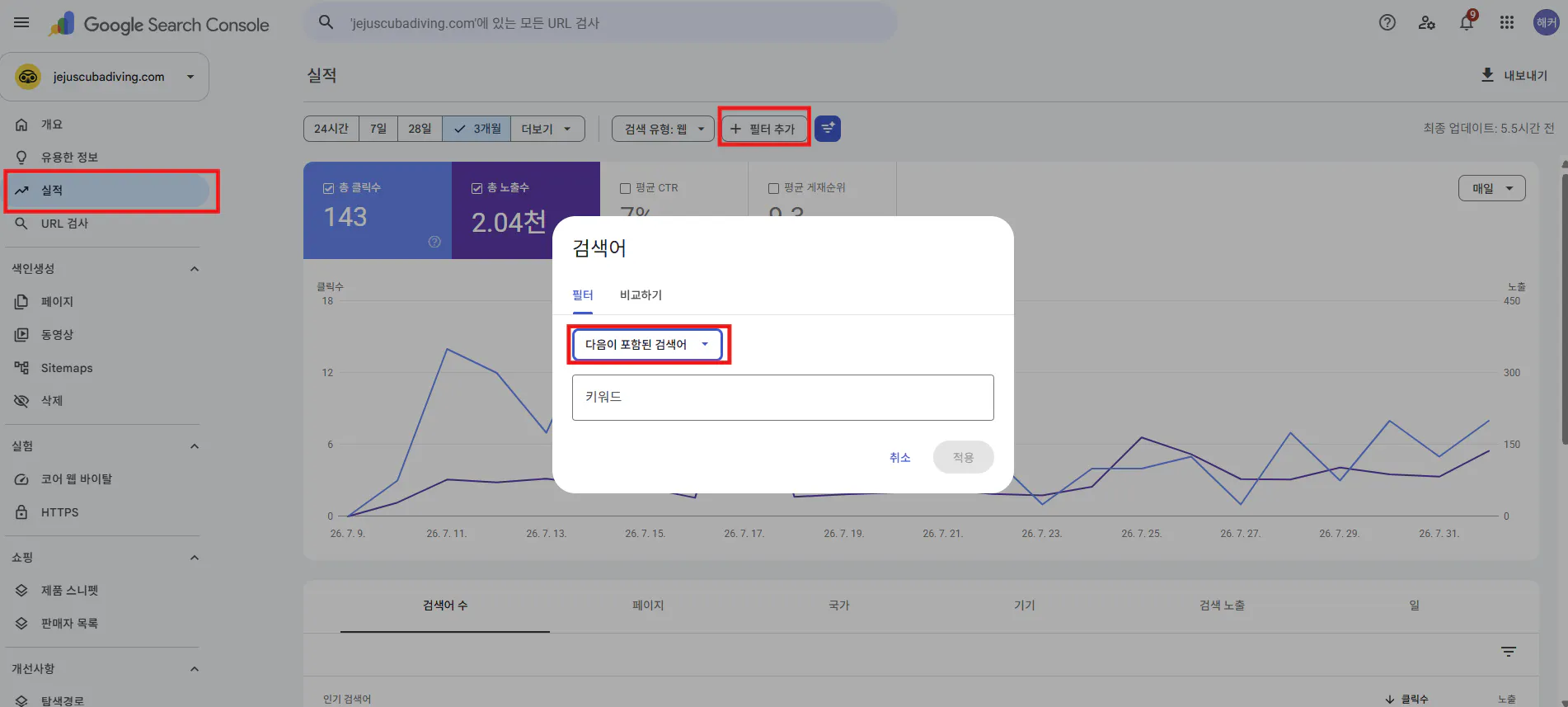Click the 필터 추가 button
This screenshot has height=707, width=1568.
[763, 129]
